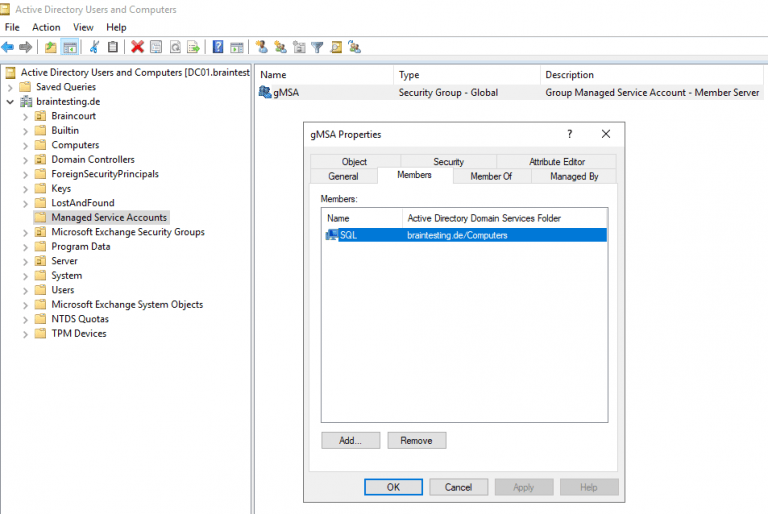The width and height of the screenshot is (768, 514).
Task: Click the blue Back arrow toolbar icon
Action: click(7, 47)
